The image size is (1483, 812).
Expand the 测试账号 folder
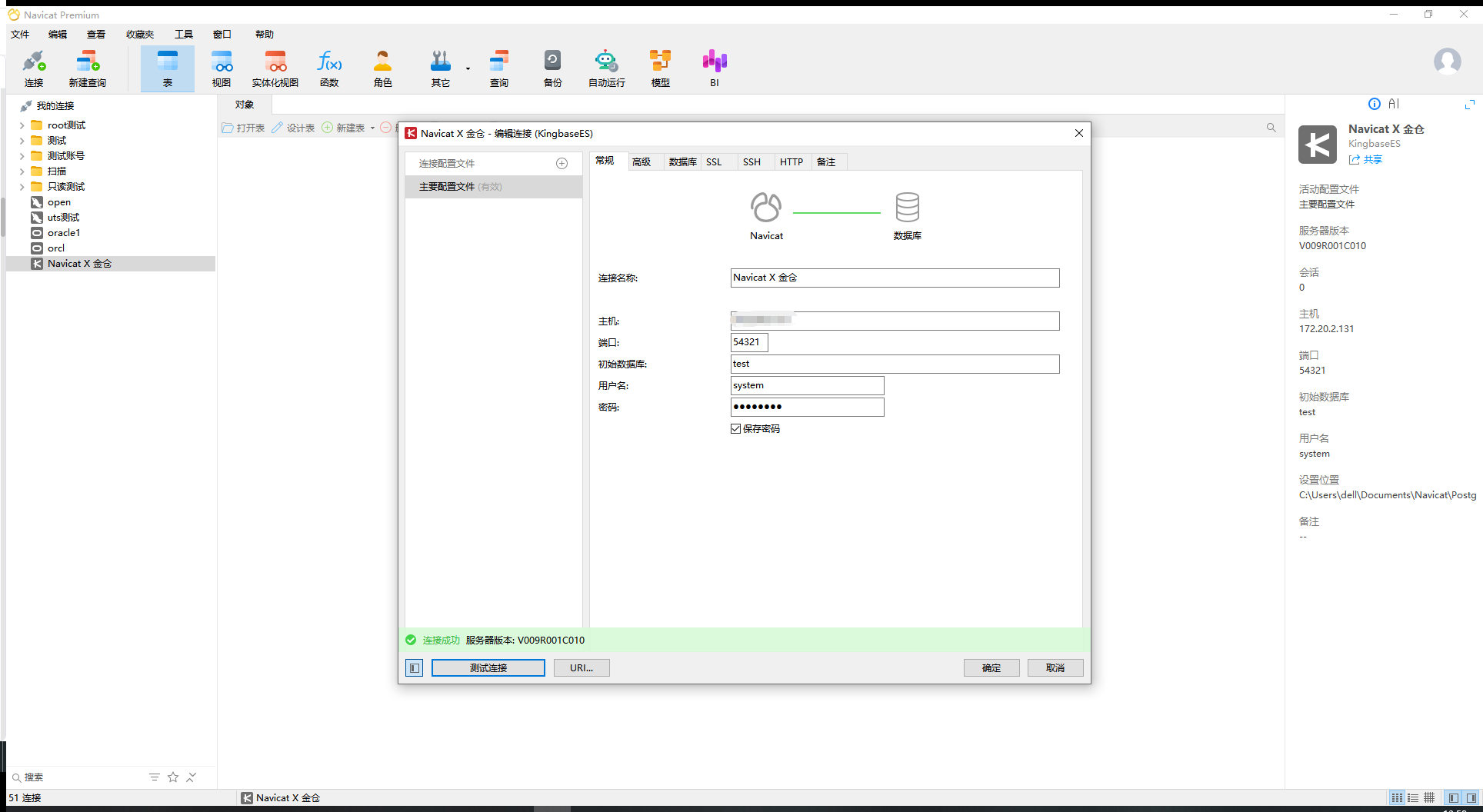click(x=22, y=156)
